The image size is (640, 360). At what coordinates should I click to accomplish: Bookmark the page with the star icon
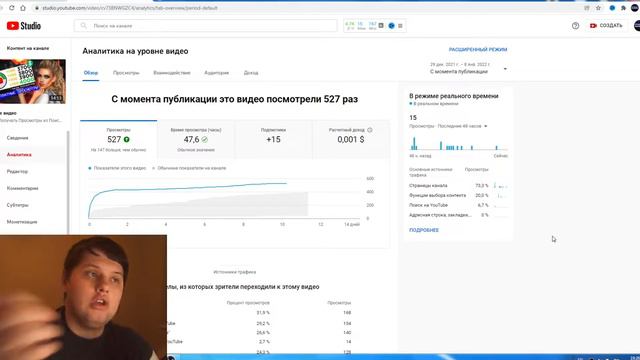(x=598, y=8)
